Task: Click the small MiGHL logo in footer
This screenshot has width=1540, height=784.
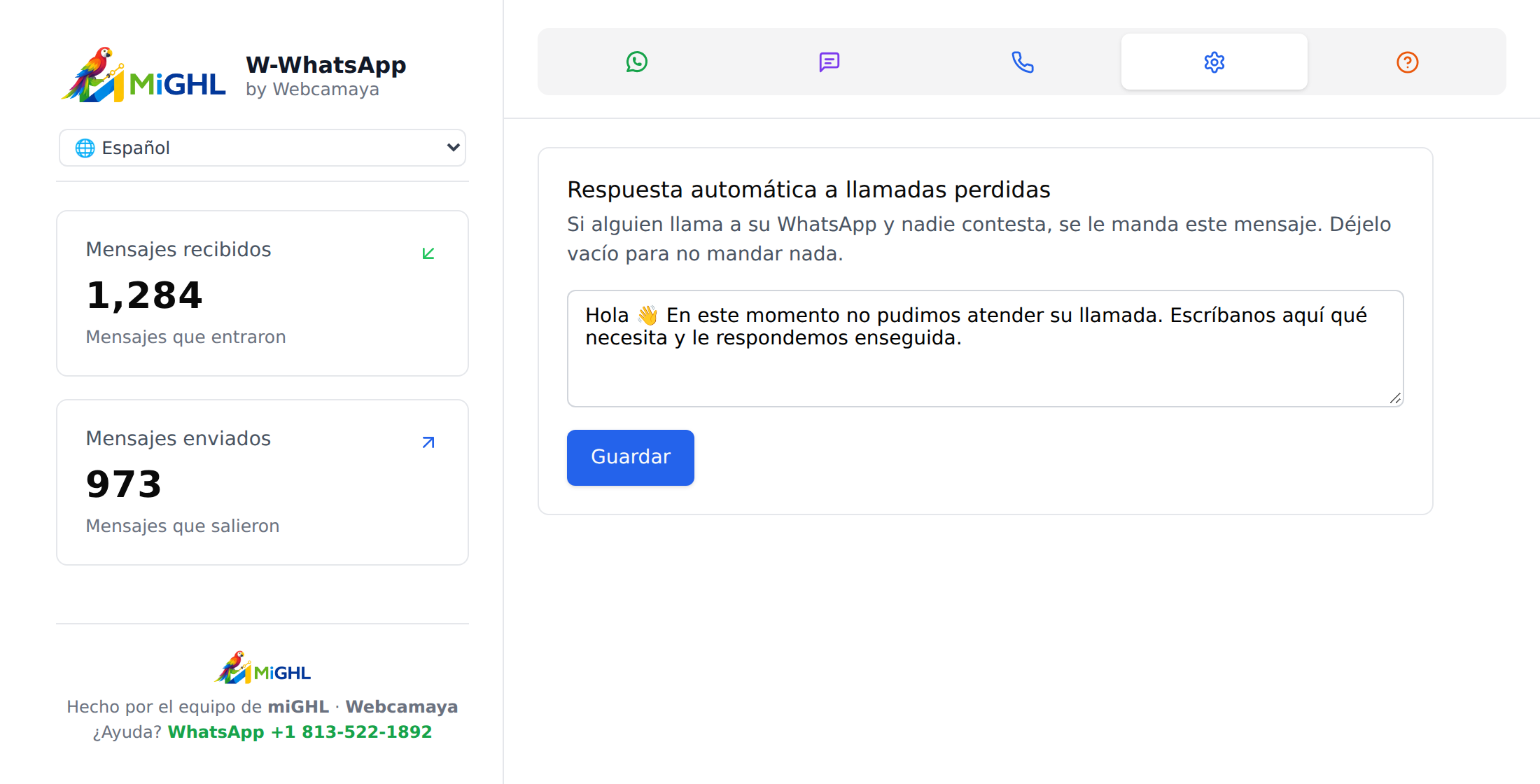Action: [x=262, y=667]
